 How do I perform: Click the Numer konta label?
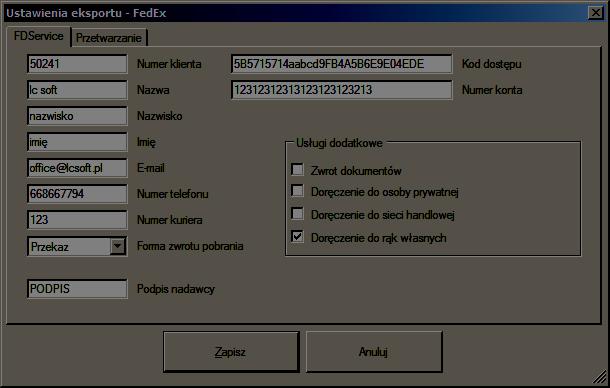(x=492, y=90)
